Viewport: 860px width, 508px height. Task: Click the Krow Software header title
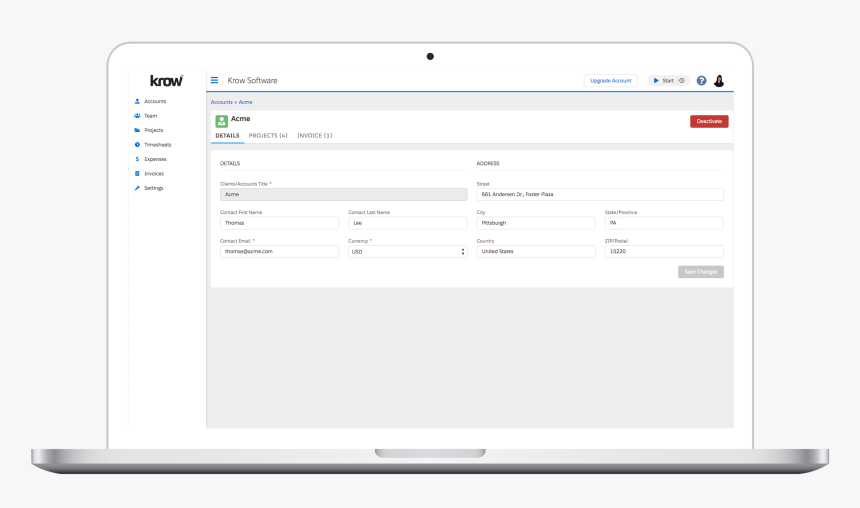coord(252,80)
